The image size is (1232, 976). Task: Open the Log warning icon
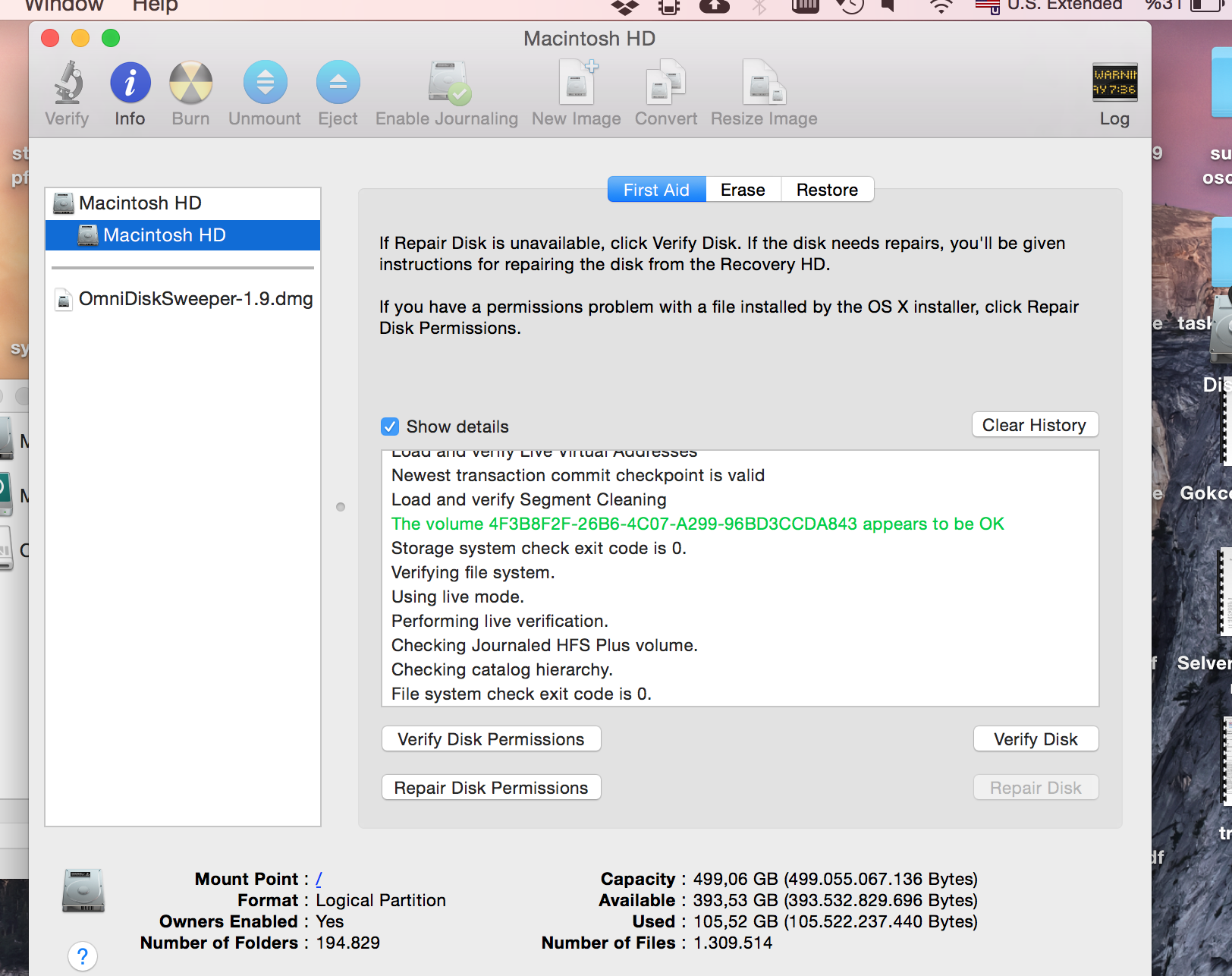point(1114,83)
